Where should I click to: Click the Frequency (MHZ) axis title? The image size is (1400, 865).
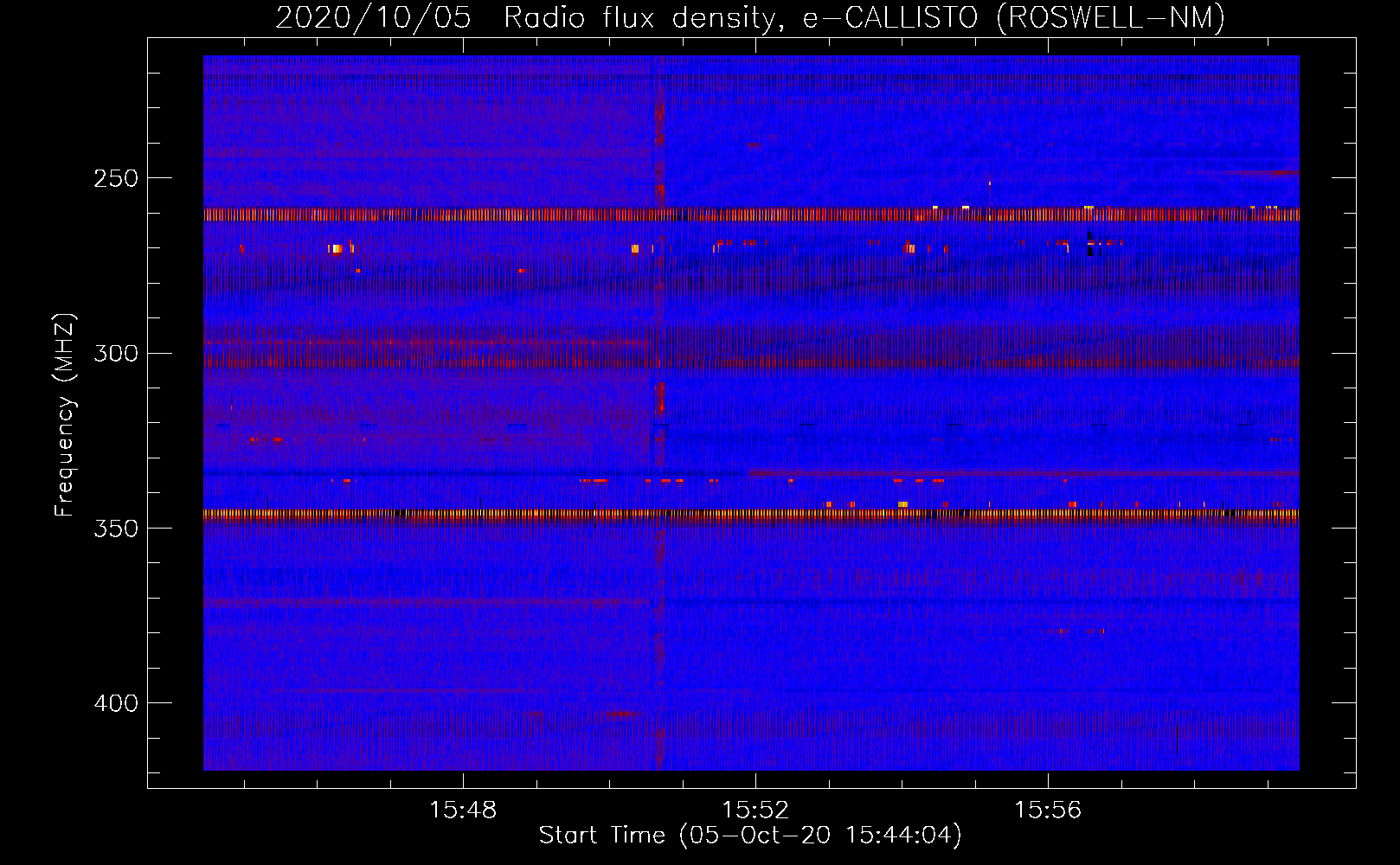click(x=65, y=415)
